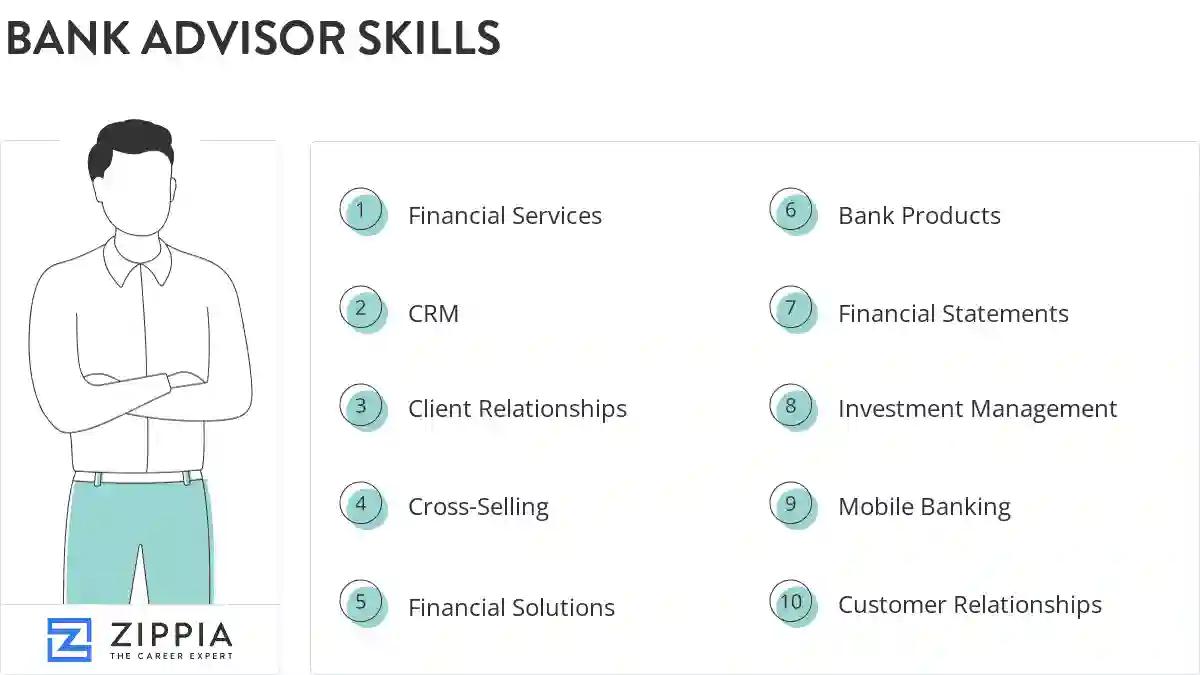Click the Bank Advisor Skills heading
This screenshot has width=1200, height=675.
click(x=253, y=38)
